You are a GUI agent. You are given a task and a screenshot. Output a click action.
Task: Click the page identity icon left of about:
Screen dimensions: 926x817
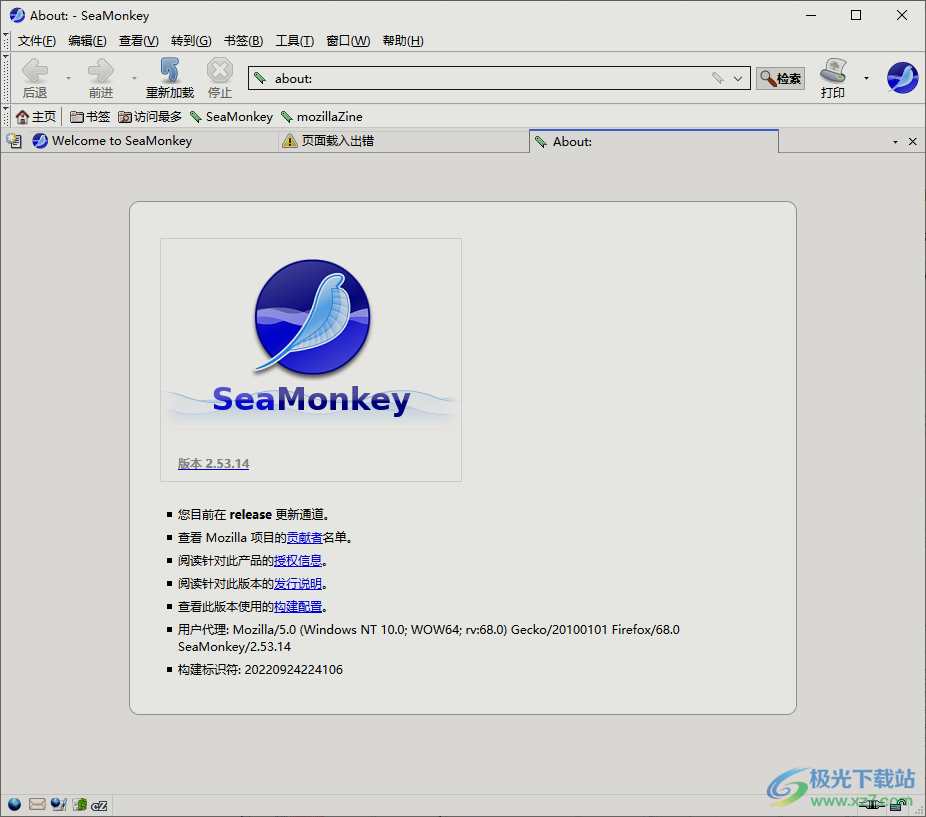260,78
